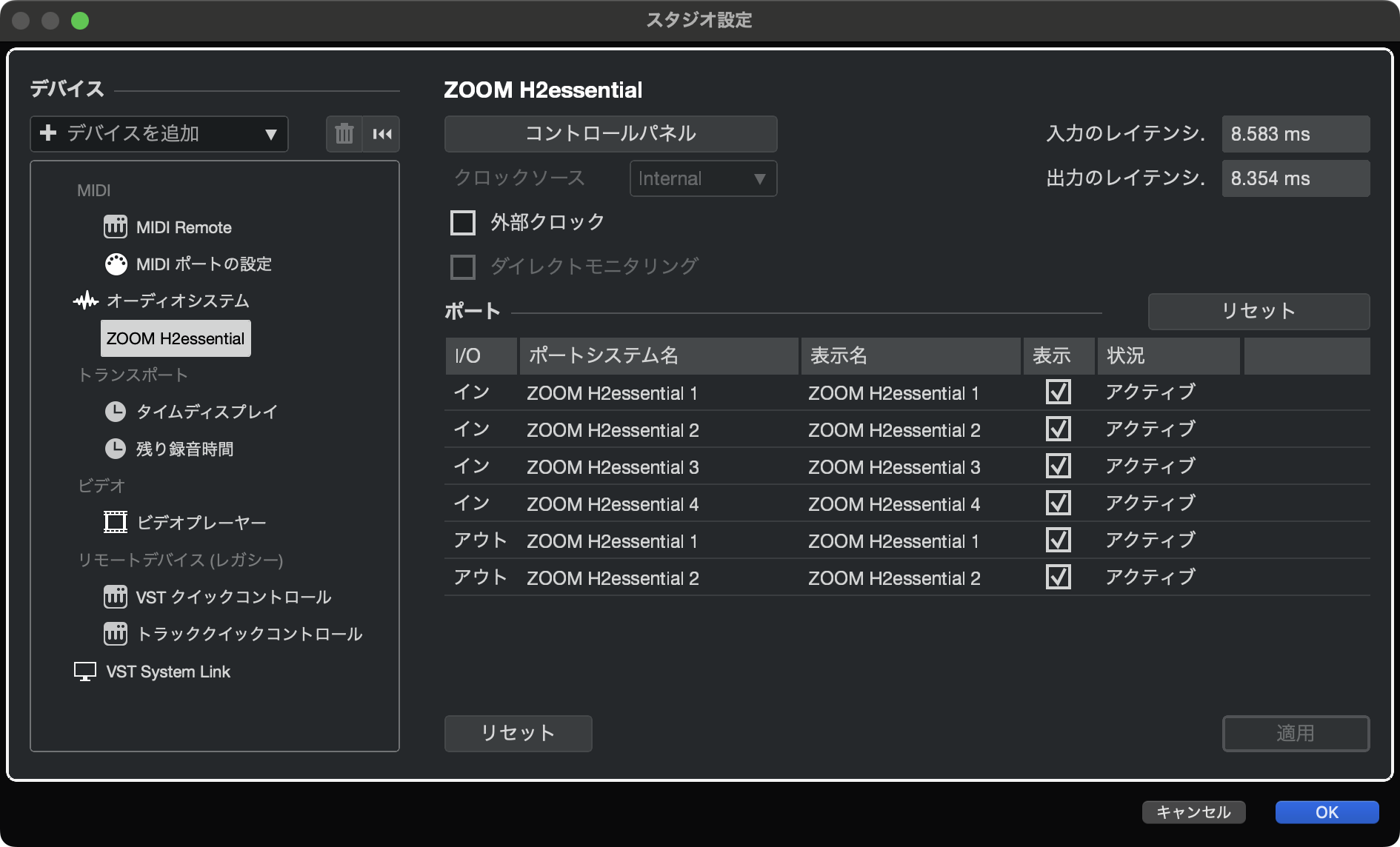The image size is (1400, 847).
Task: Click アクティブ status of input ZOOM H2essential 1
Action: pyautogui.click(x=1150, y=392)
